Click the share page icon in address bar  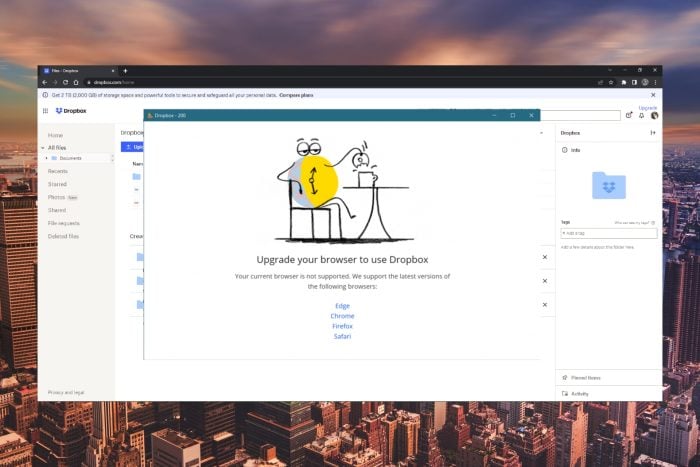coord(600,82)
